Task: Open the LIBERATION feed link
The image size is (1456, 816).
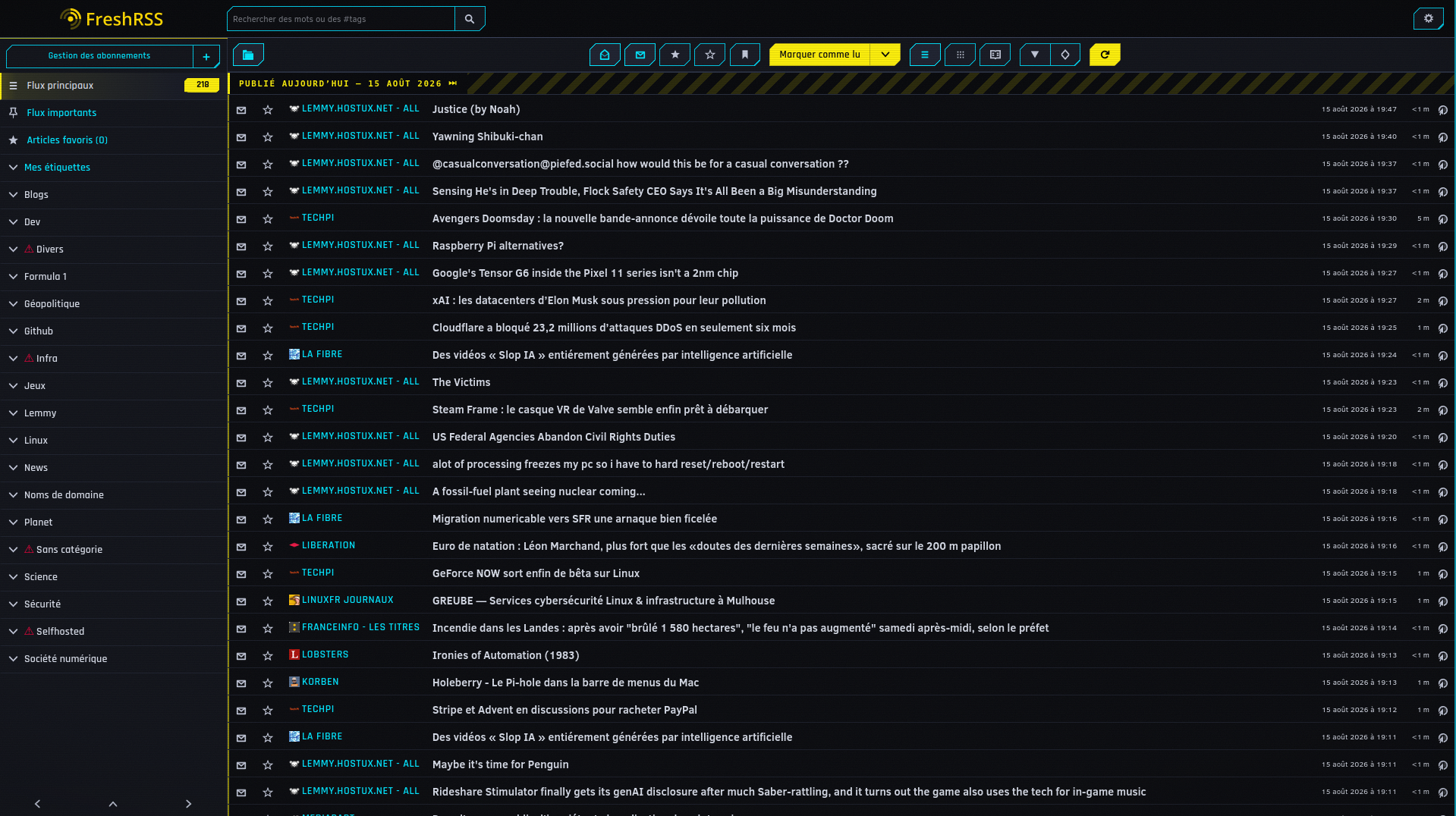Action: pyautogui.click(x=329, y=545)
